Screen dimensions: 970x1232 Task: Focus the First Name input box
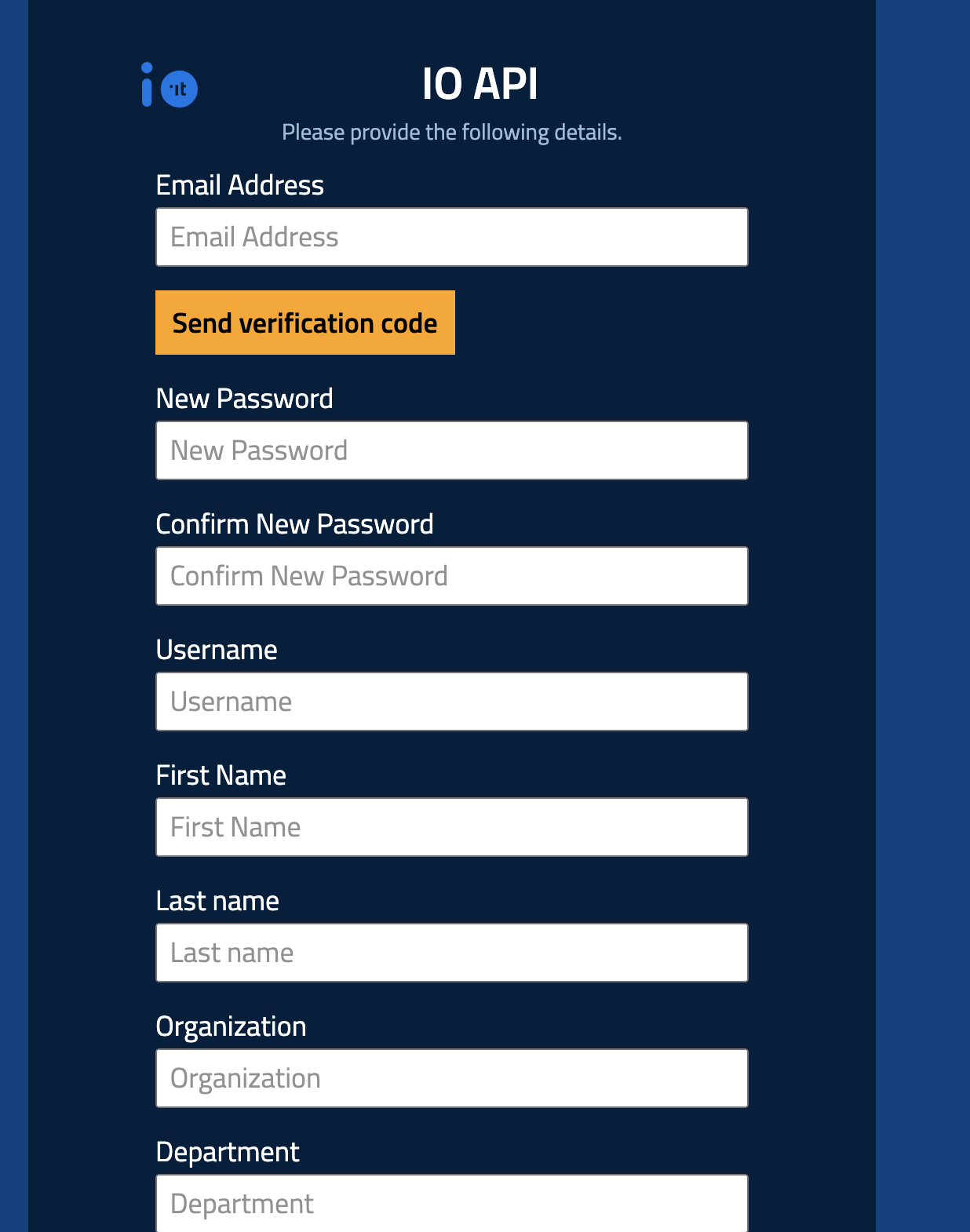tap(451, 827)
